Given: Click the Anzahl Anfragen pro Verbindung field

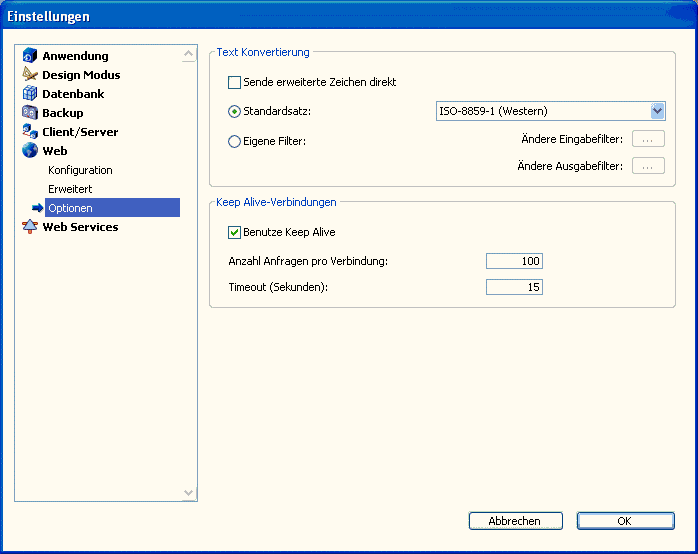Looking at the screenshot, I should click(x=514, y=261).
